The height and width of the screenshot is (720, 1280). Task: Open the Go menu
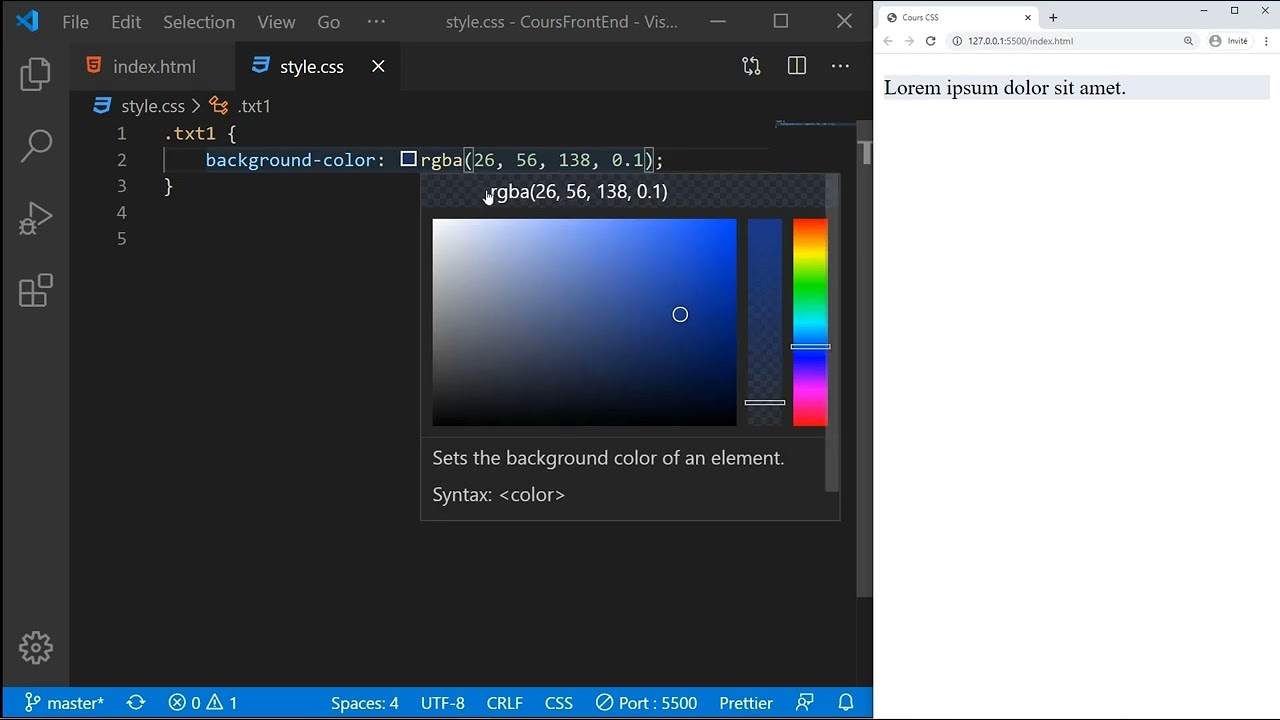click(328, 22)
